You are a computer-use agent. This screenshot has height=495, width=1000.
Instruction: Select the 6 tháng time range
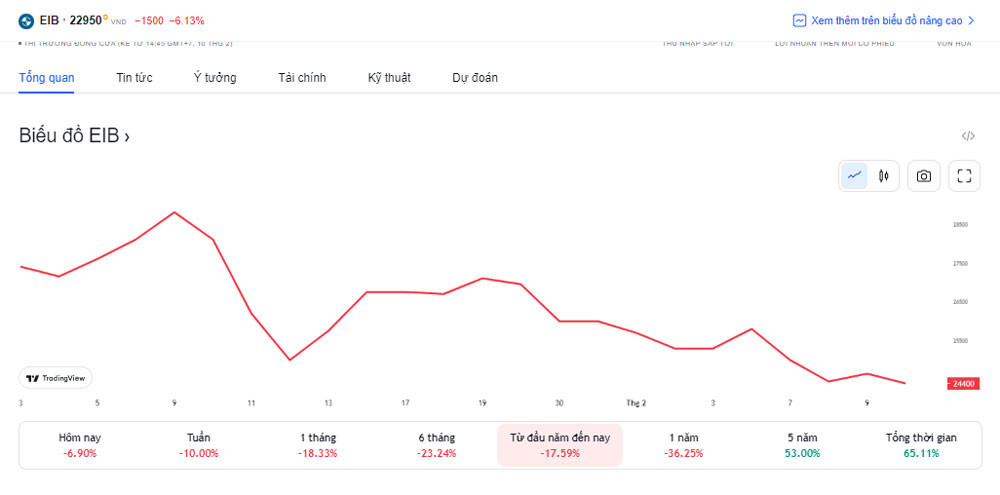(436, 445)
